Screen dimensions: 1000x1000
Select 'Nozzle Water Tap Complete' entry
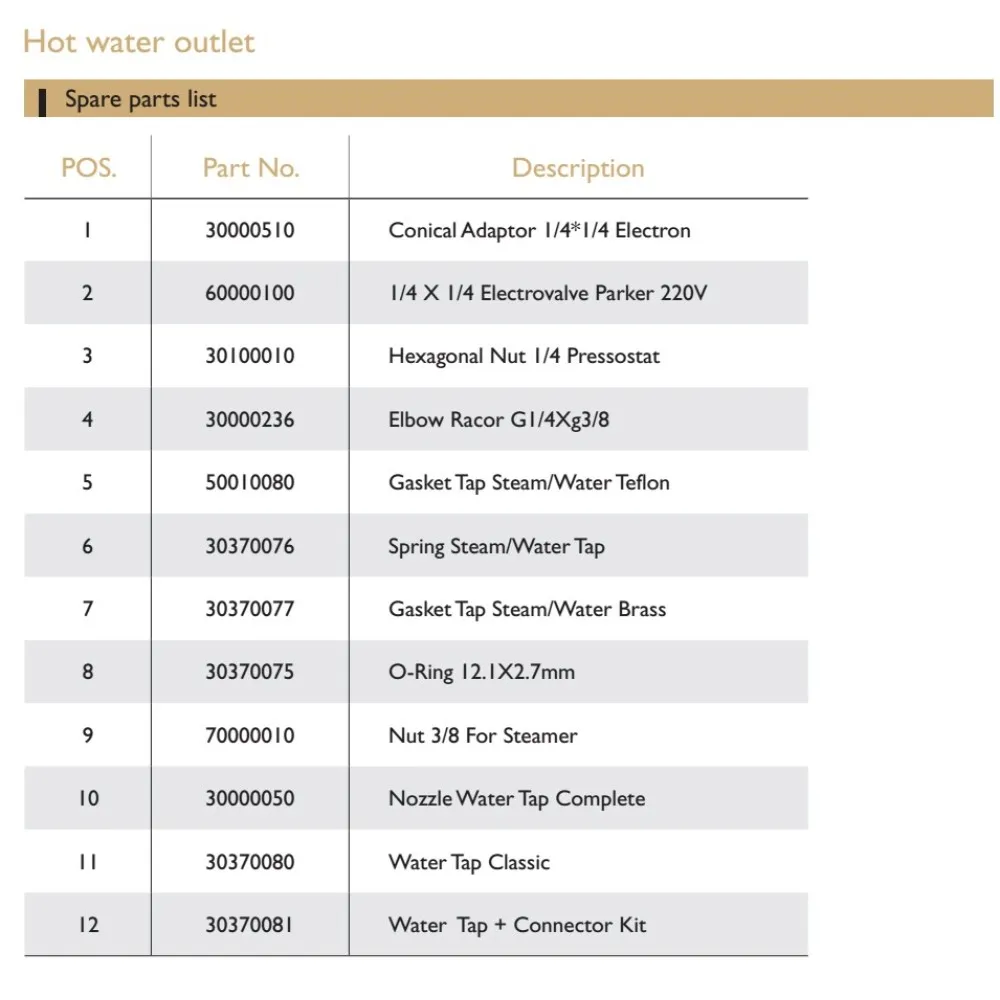tap(516, 799)
